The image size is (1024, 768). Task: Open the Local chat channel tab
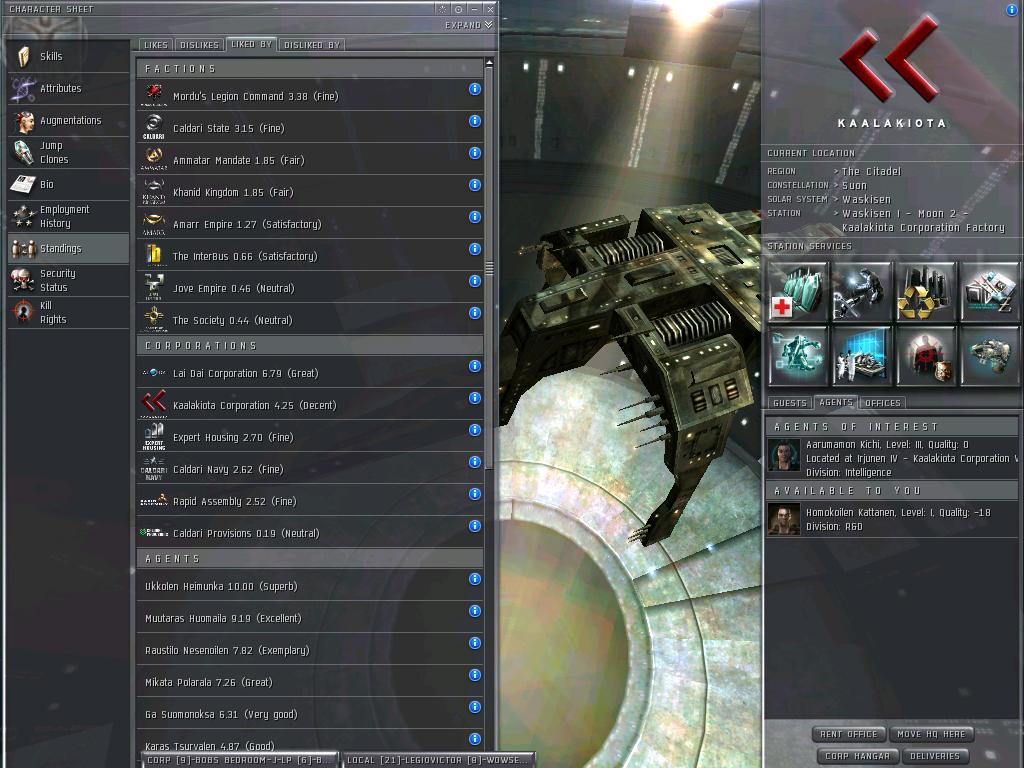point(438,760)
